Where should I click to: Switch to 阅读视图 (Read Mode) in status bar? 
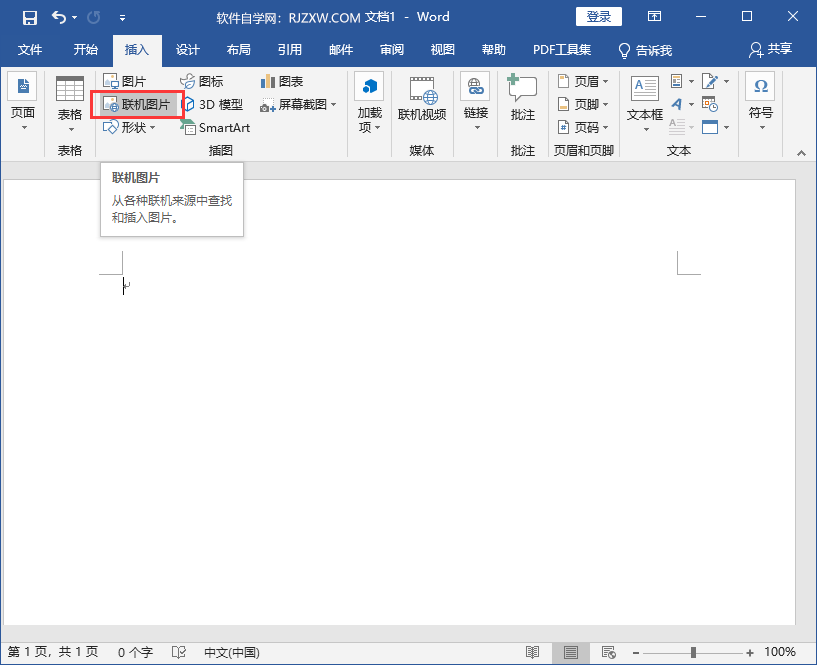click(x=533, y=651)
